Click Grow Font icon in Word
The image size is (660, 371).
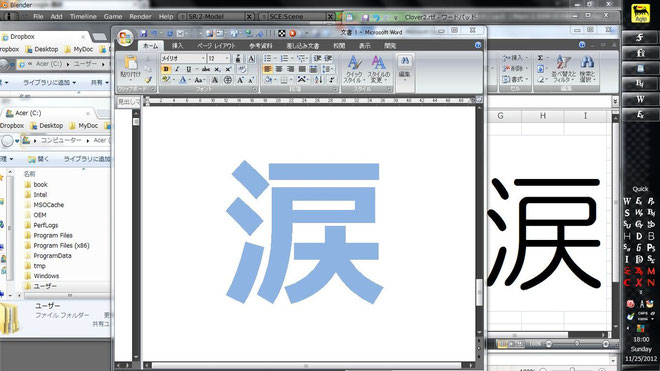click(240, 80)
